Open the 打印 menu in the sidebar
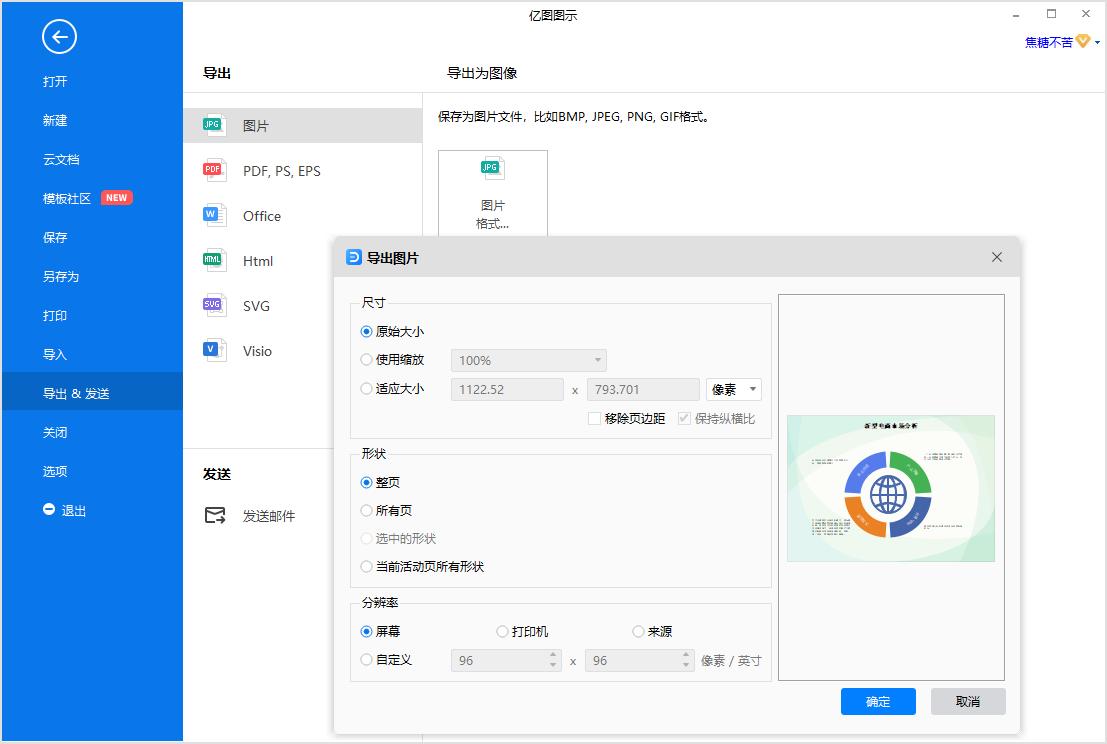This screenshot has height=744, width=1107. [55, 315]
